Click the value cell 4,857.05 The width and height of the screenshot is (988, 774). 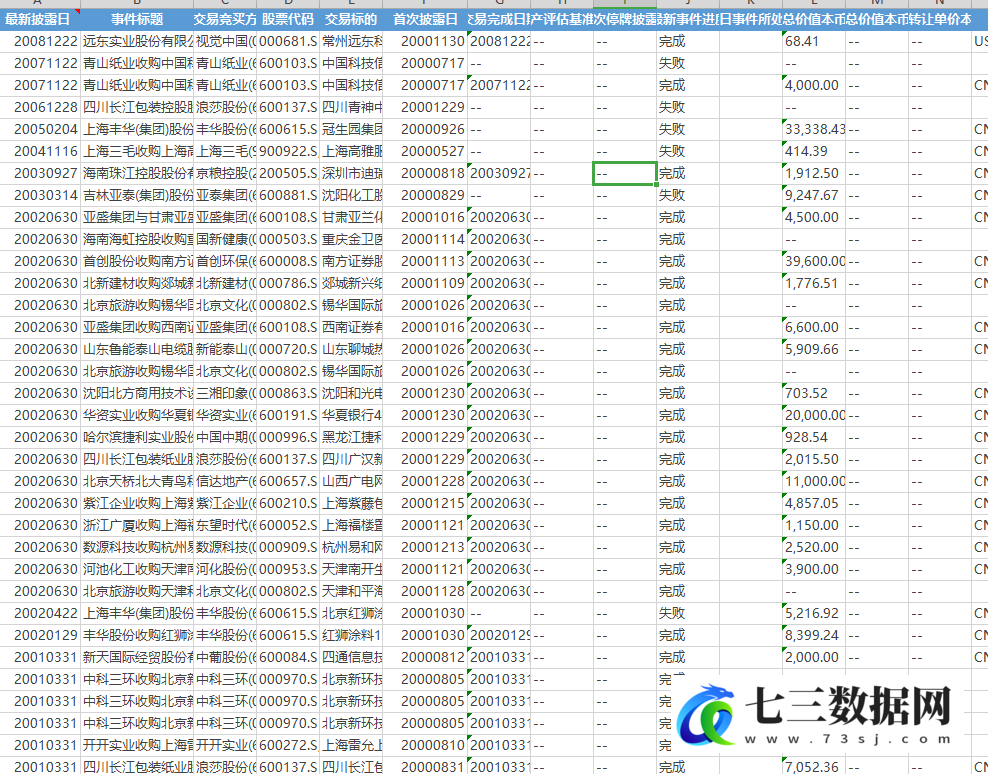[x=814, y=503]
